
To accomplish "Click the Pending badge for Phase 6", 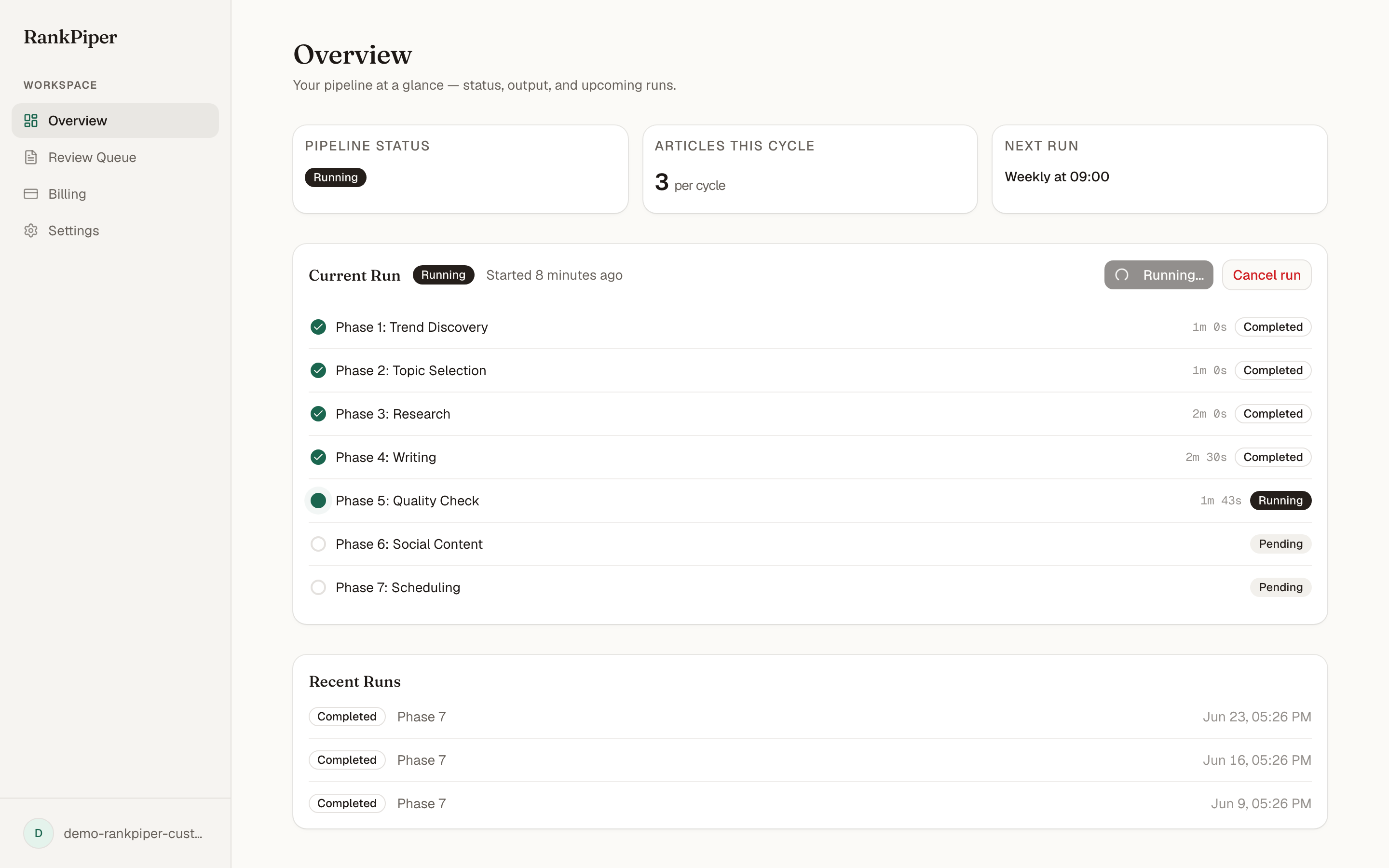I will coord(1280,543).
